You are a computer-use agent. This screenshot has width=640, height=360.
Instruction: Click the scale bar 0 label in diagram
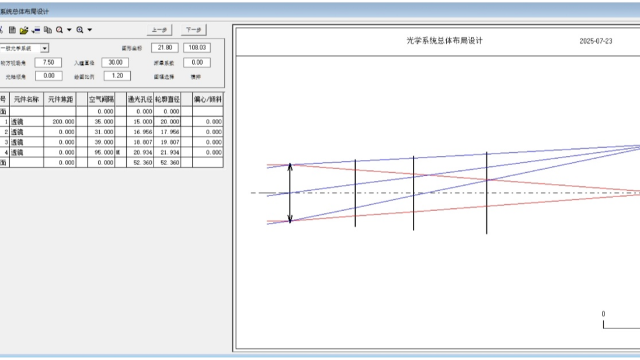click(x=603, y=313)
